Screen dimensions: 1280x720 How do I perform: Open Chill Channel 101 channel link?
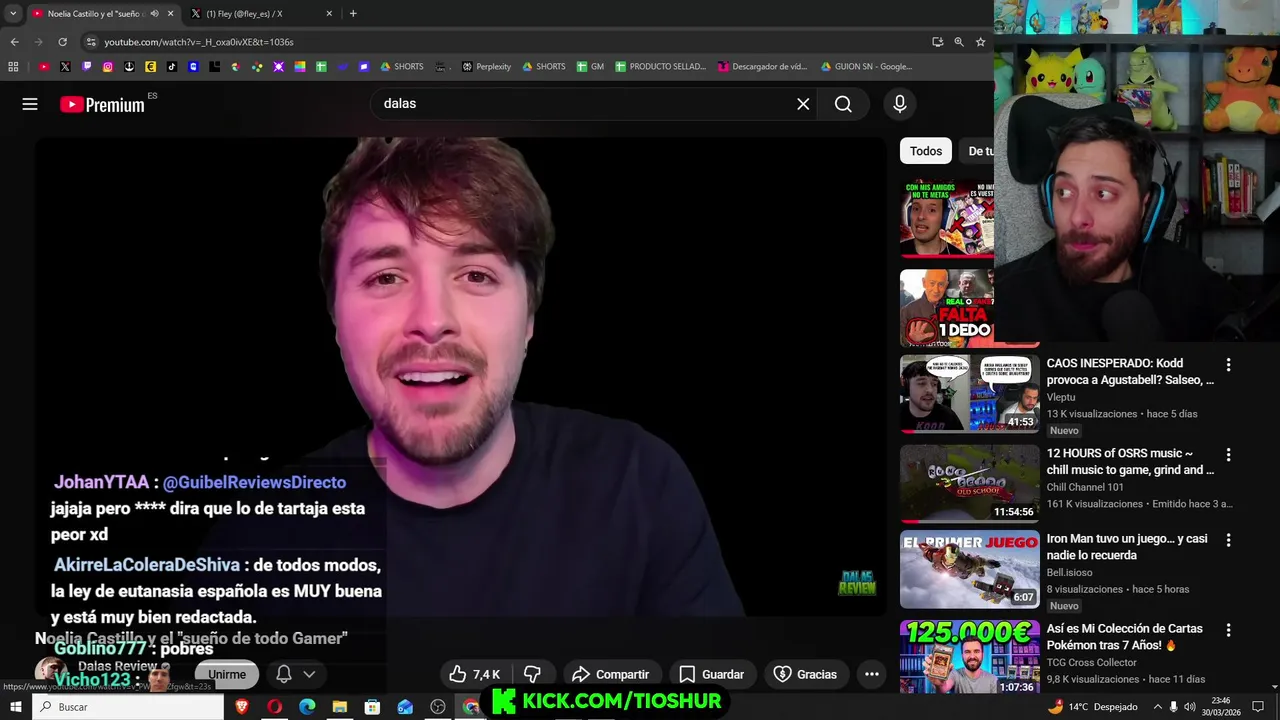point(1085,487)
